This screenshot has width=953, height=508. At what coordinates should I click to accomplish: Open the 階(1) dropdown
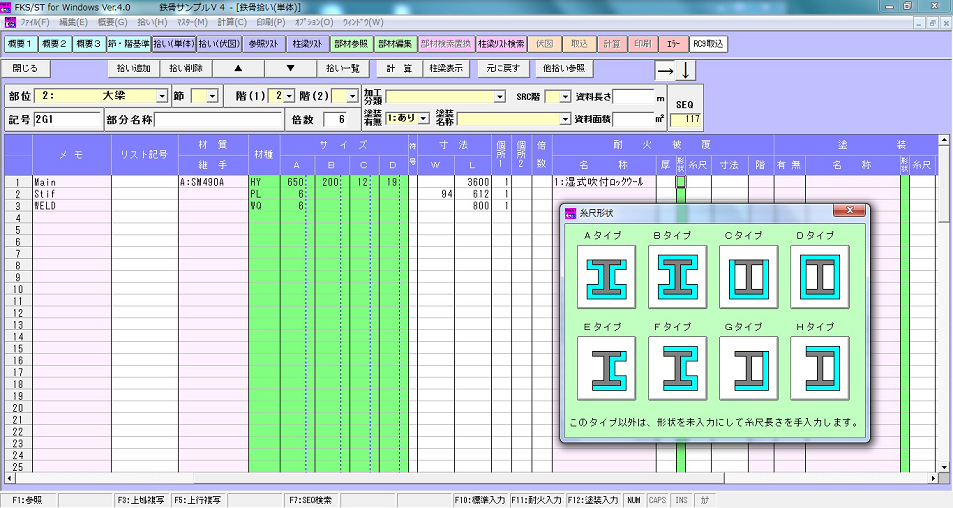[x=289, y=96]
